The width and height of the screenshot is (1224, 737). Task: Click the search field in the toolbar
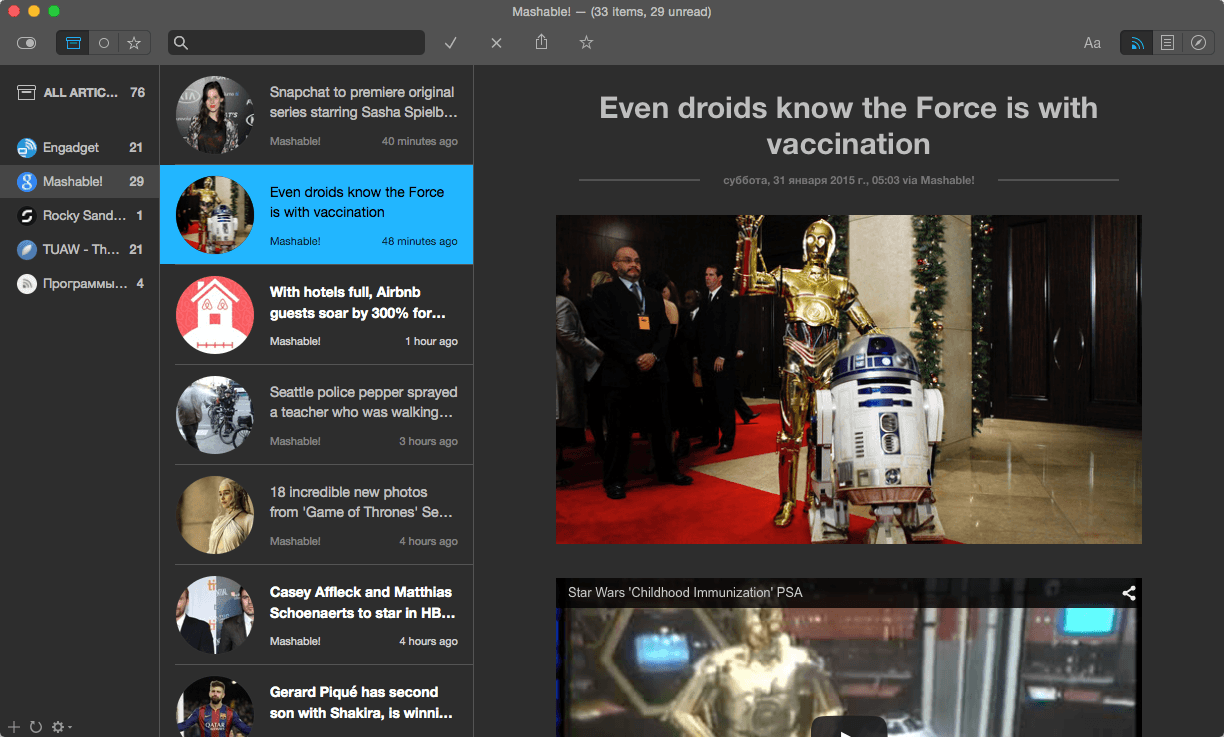pos(296,43)
